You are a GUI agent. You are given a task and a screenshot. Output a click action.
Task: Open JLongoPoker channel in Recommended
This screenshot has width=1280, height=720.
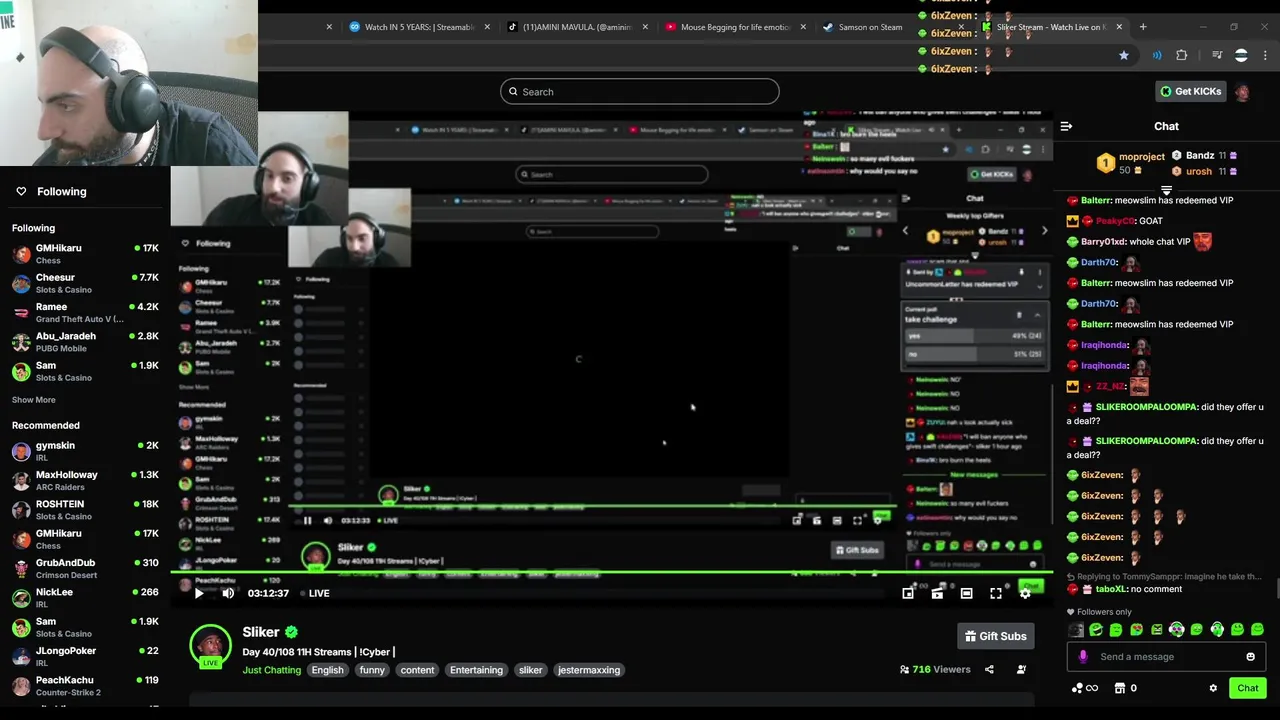pyautogui.click(x=85, y=656)
